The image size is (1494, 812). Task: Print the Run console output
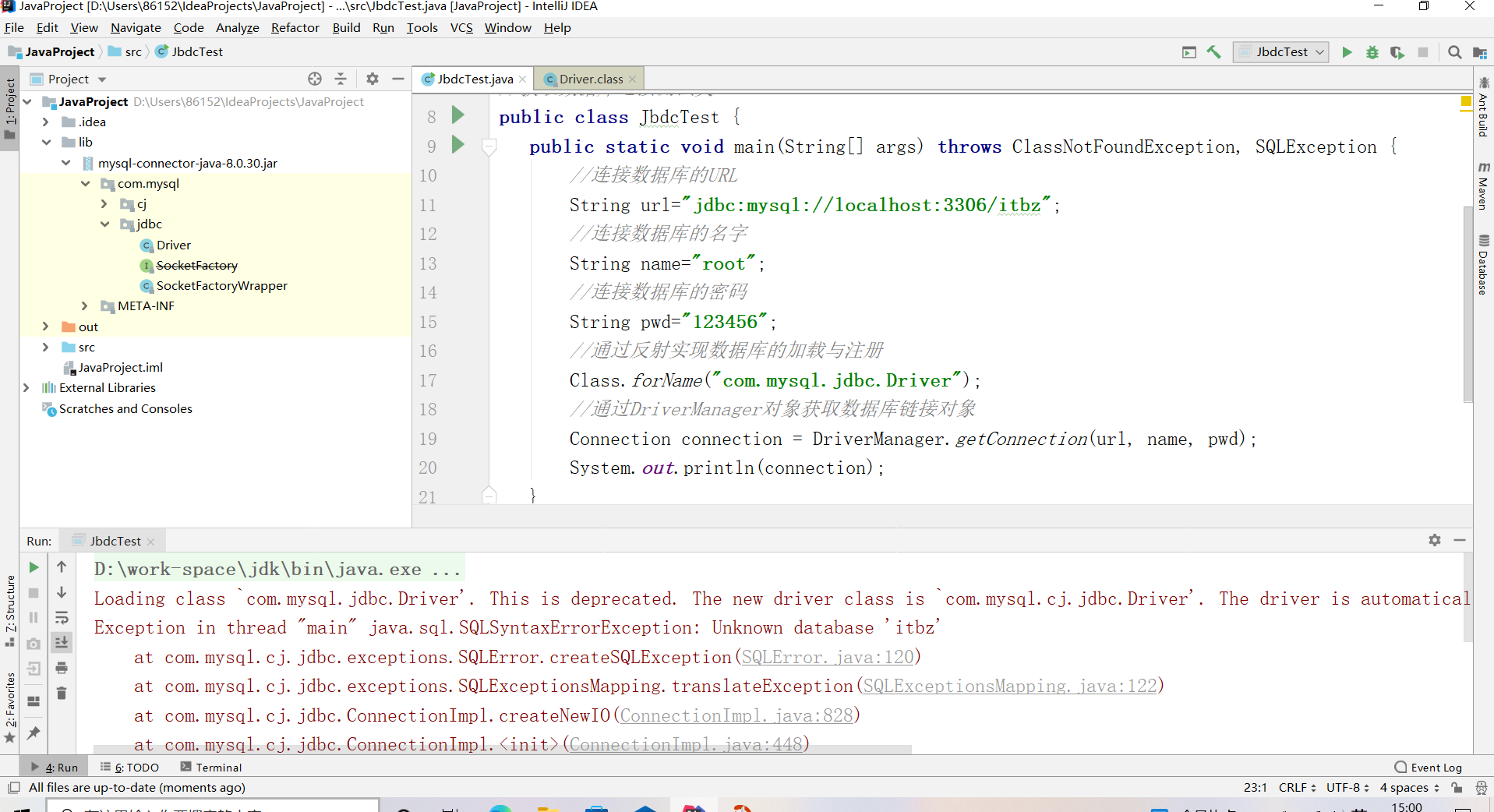coord(62,668)
